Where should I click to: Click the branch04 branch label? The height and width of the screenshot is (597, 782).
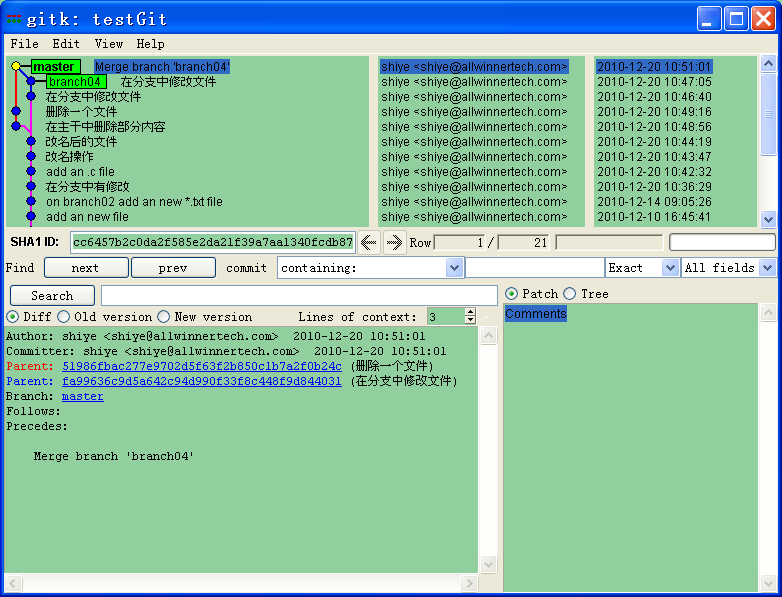[76, 82]
